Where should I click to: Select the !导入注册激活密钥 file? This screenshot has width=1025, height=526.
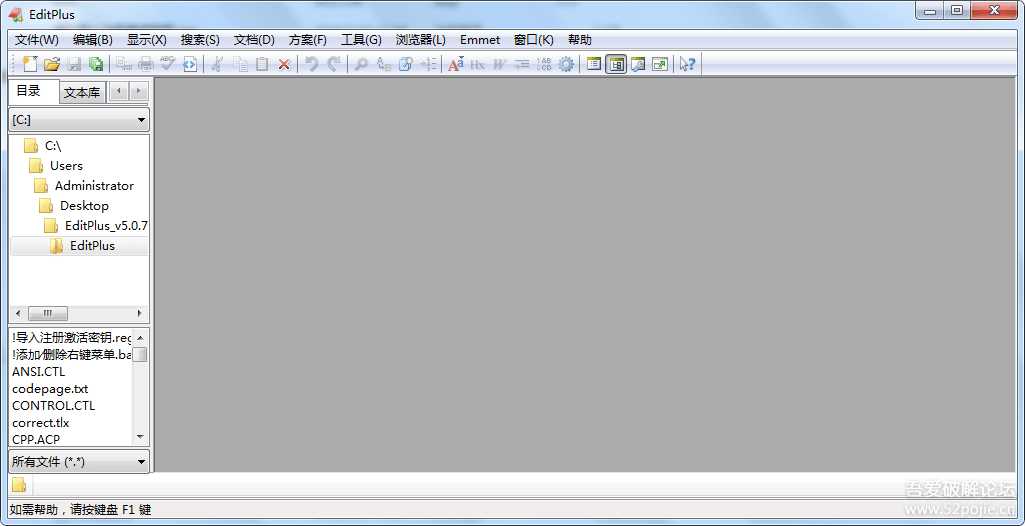71,338
